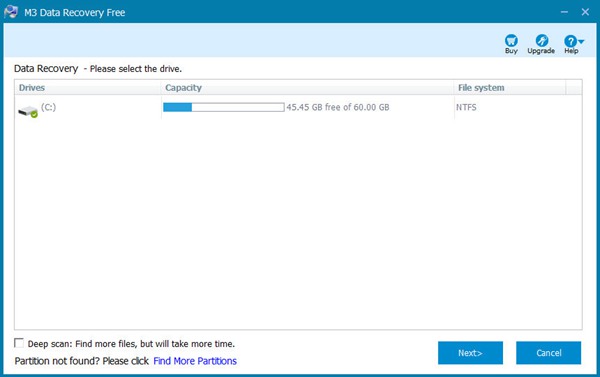Proceed with the Next> button
600x377 pixels.
[x=470, y=353]
